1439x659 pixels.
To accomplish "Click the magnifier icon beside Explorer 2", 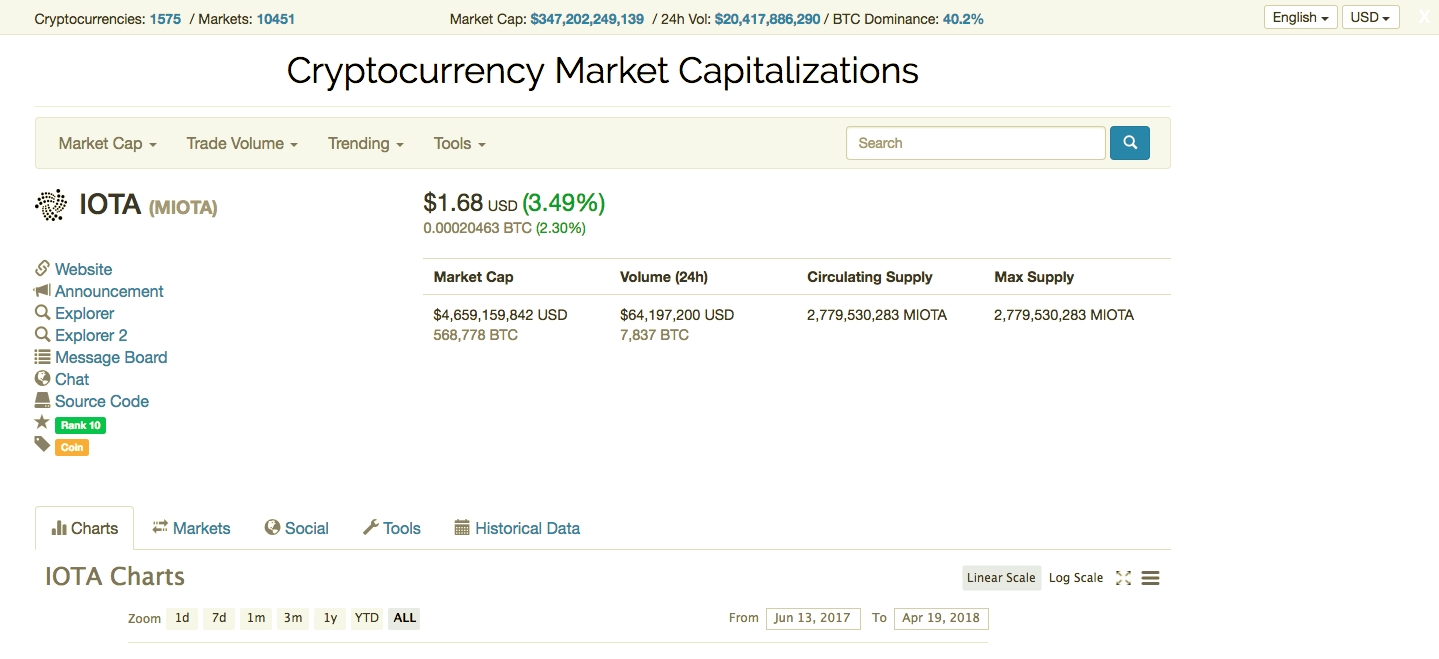I will click(x=42, y=335).
